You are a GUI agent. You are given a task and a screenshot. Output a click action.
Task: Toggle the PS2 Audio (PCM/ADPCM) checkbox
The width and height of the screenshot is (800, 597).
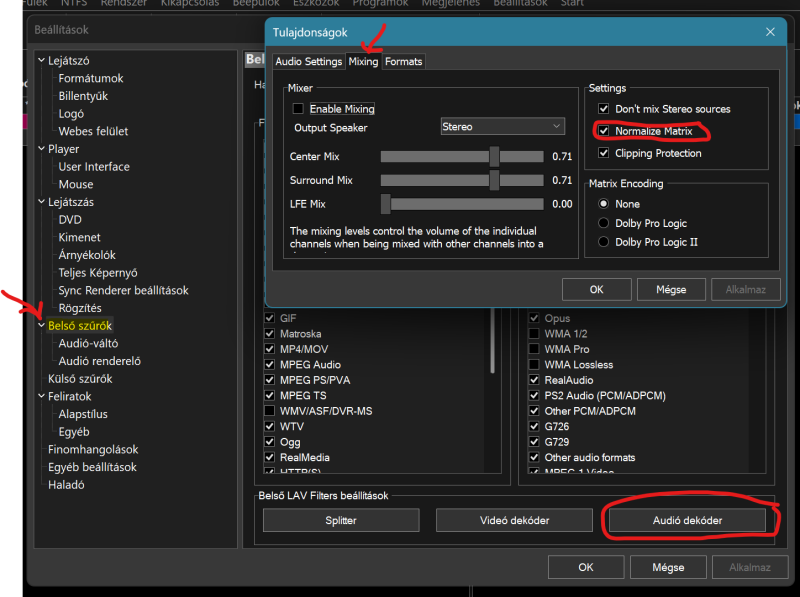[x=534, y=395]
